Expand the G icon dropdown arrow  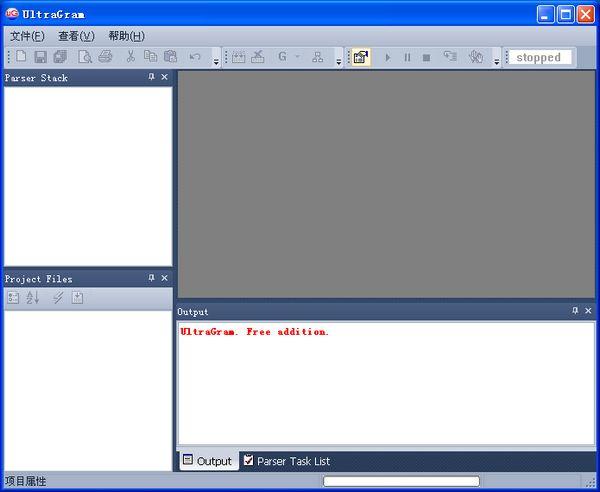click(297, 57)
